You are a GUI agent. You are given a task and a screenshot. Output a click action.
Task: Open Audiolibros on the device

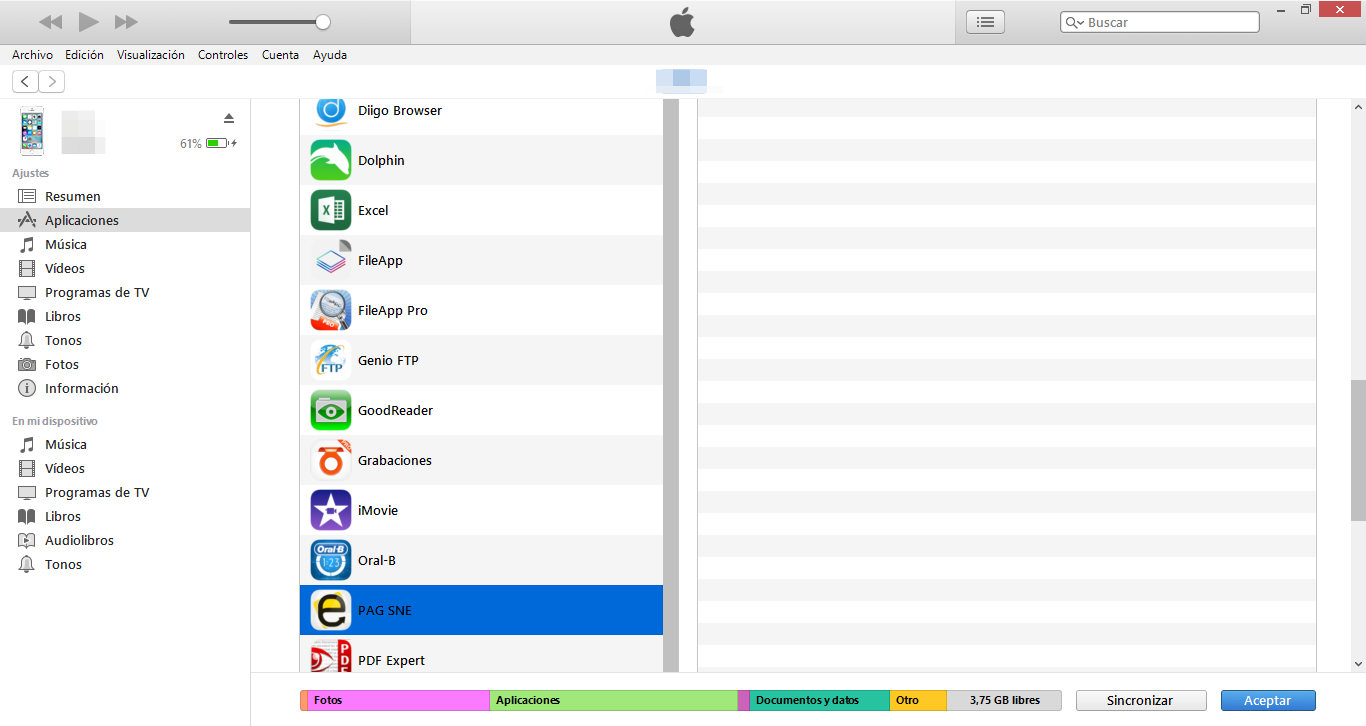(125, 540)
